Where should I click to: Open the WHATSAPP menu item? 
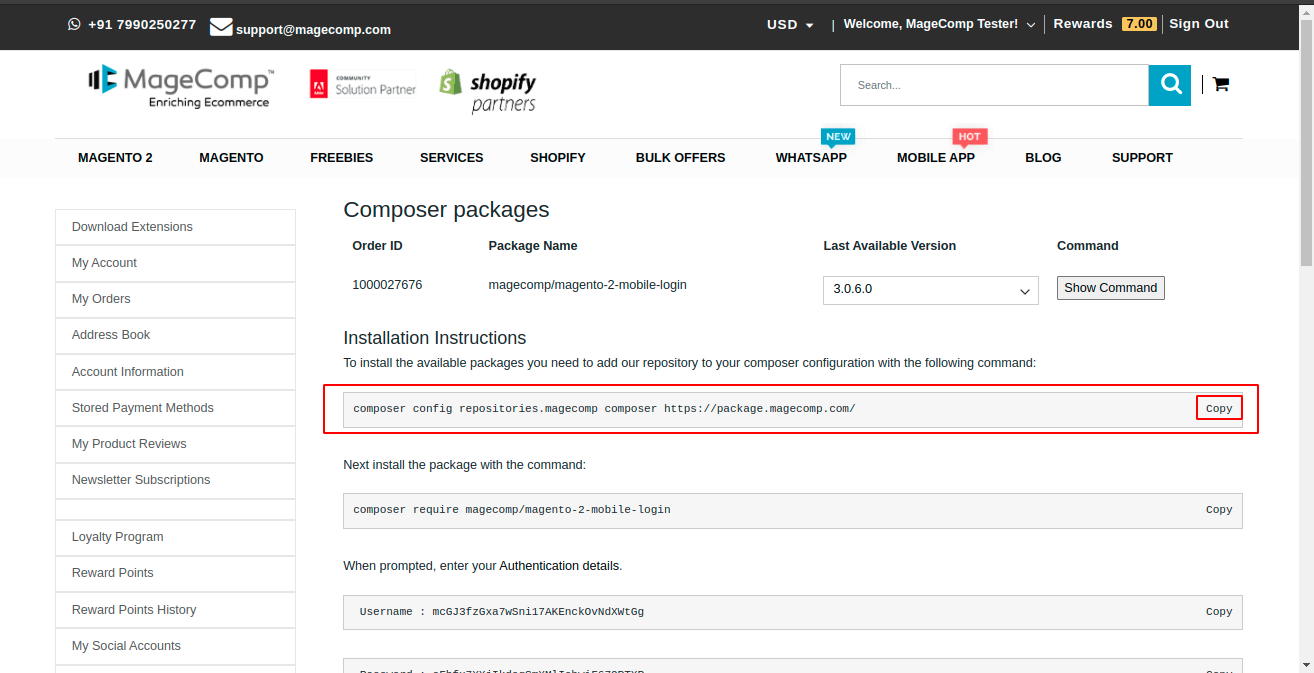click(811, 157)
